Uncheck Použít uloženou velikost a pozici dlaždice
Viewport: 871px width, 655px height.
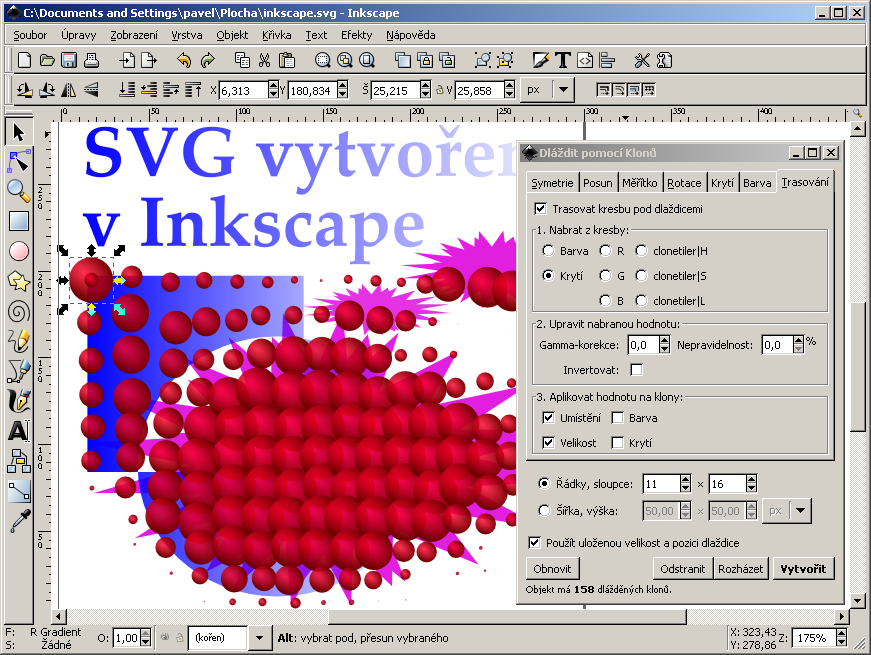[534, 543]
